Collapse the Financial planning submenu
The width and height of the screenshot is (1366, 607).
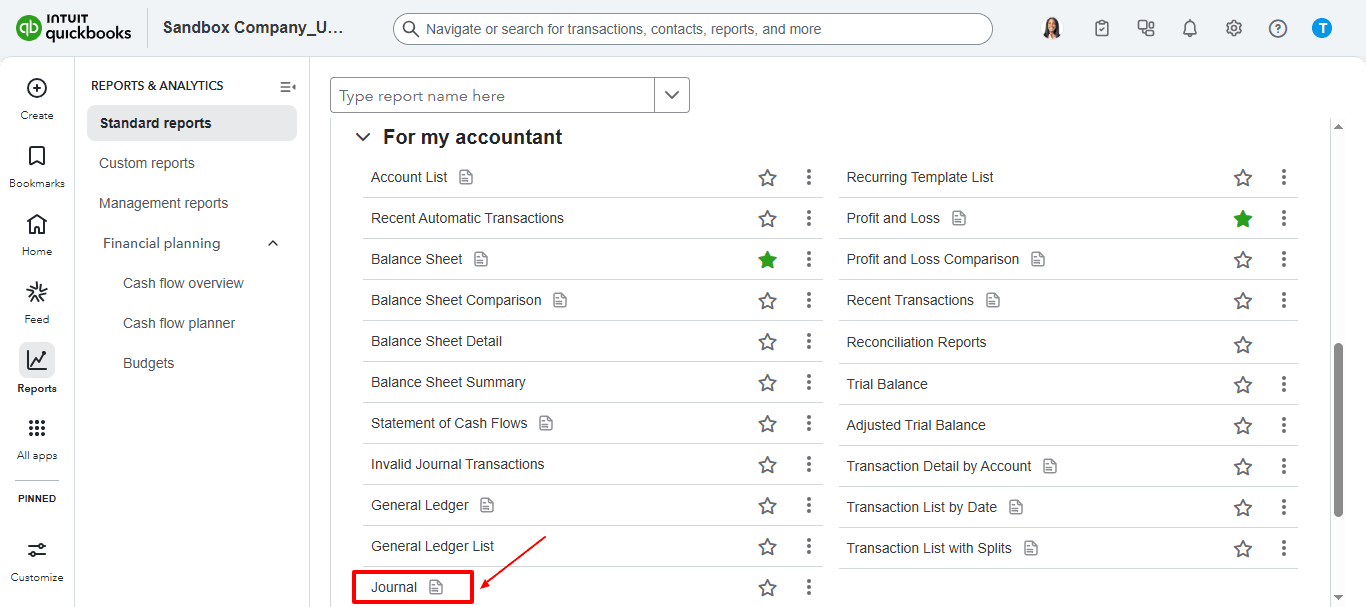pos(273,244)
